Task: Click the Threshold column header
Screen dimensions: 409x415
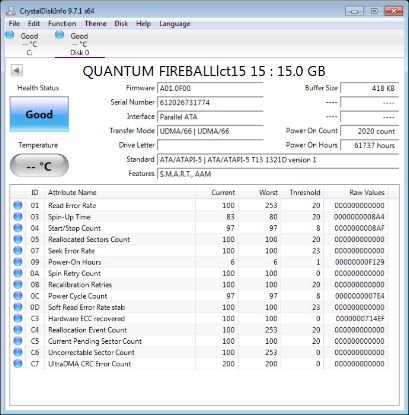Action: [302, 192]
